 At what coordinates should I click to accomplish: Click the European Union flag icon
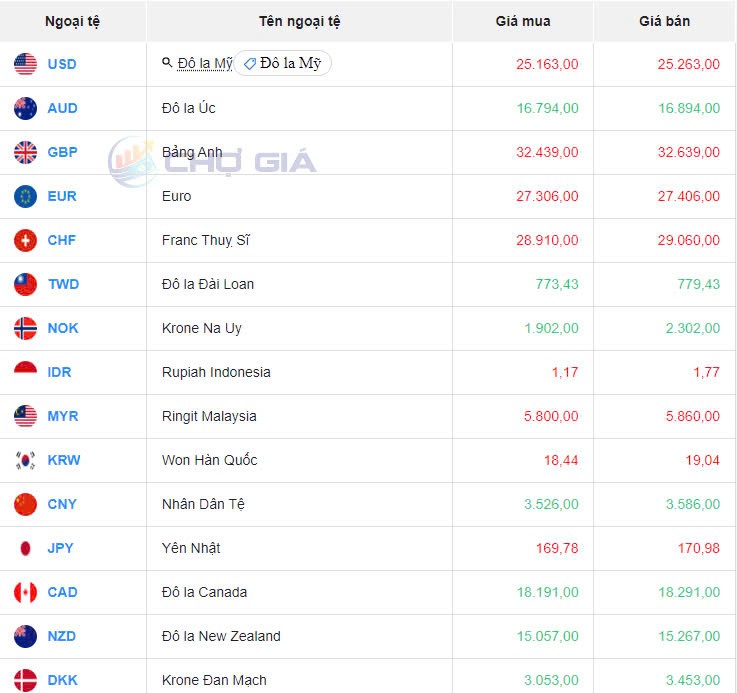[25, 196]
